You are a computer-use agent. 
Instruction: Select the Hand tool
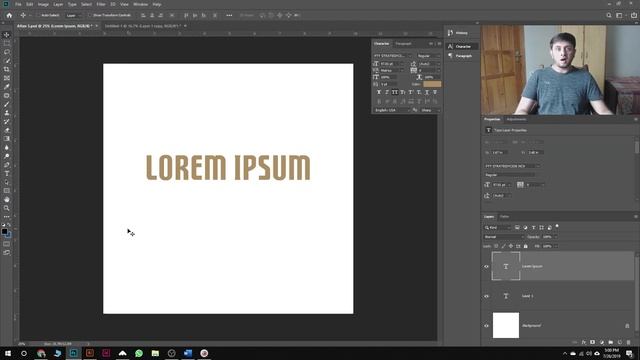point(7,200)
